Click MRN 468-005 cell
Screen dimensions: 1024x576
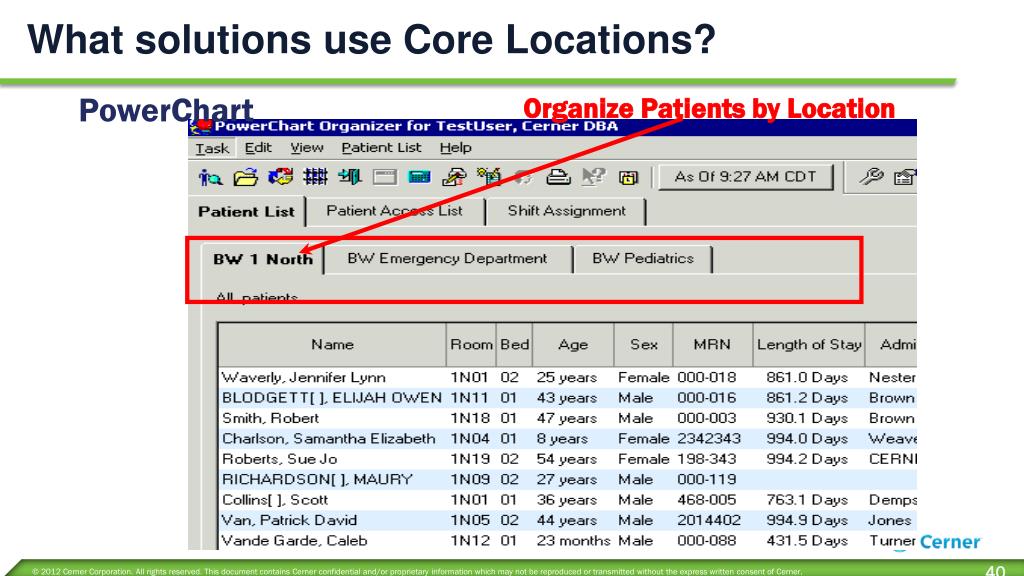pos(707,500)
